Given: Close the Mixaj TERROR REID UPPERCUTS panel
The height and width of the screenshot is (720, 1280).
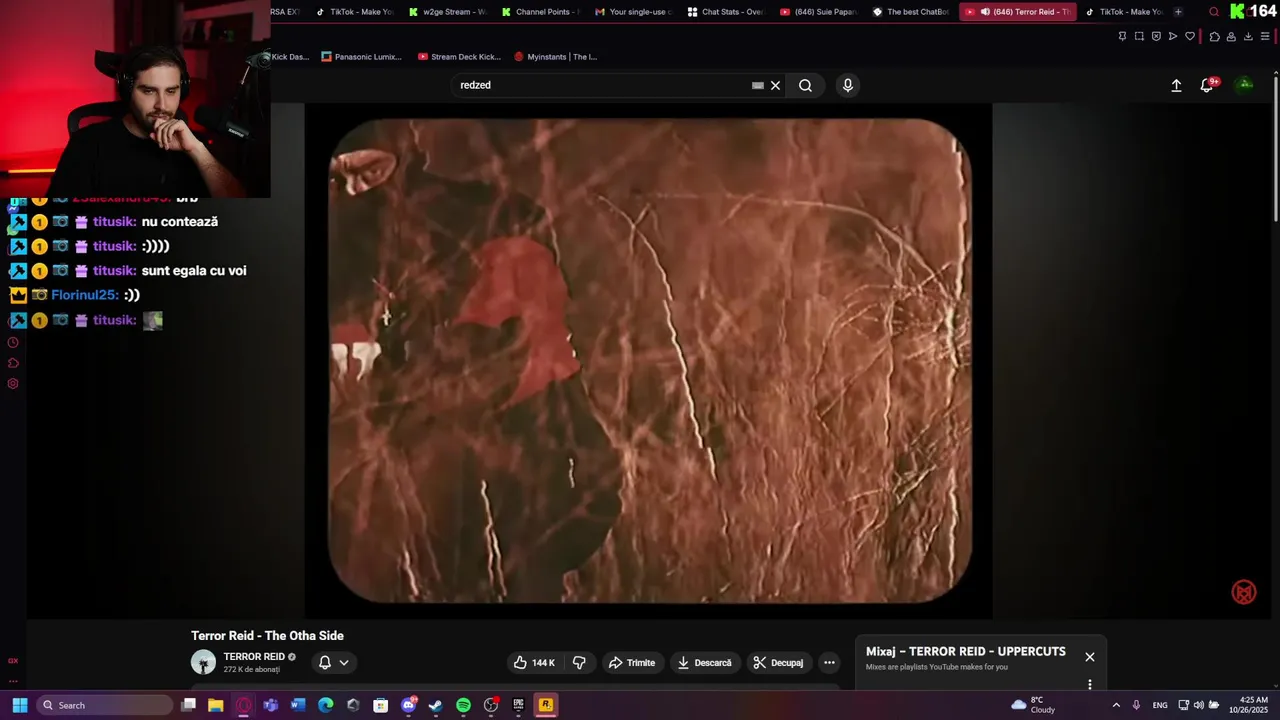Looking at the screenshot, I should click(x=1090, y=657).
